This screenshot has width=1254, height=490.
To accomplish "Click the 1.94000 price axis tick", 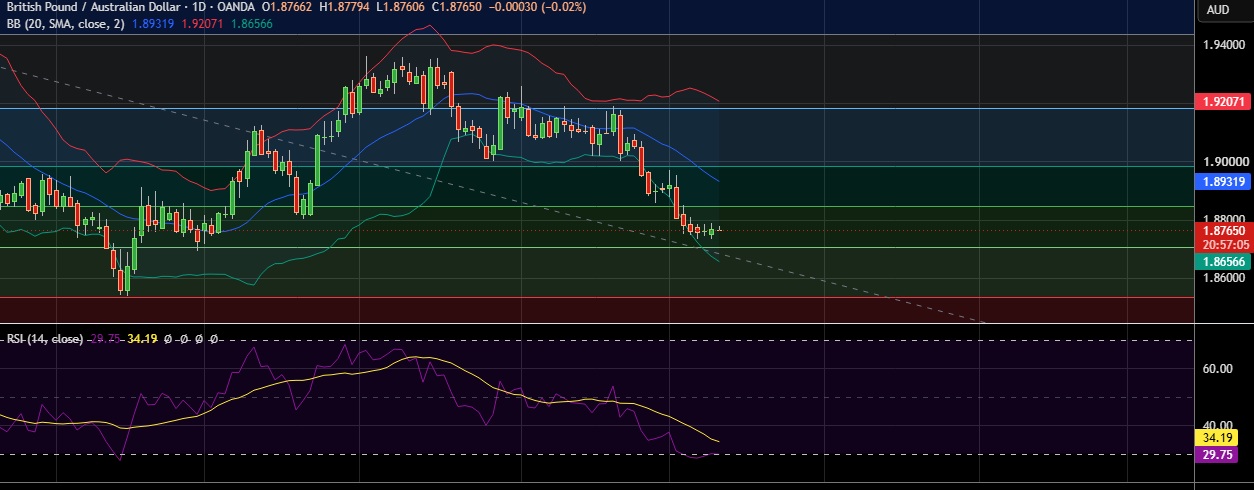I will [x=1224, y=45].
